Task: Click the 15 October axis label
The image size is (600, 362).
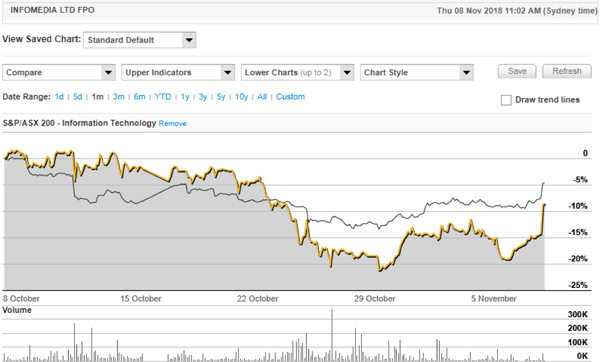Action: tap(141, 298)
